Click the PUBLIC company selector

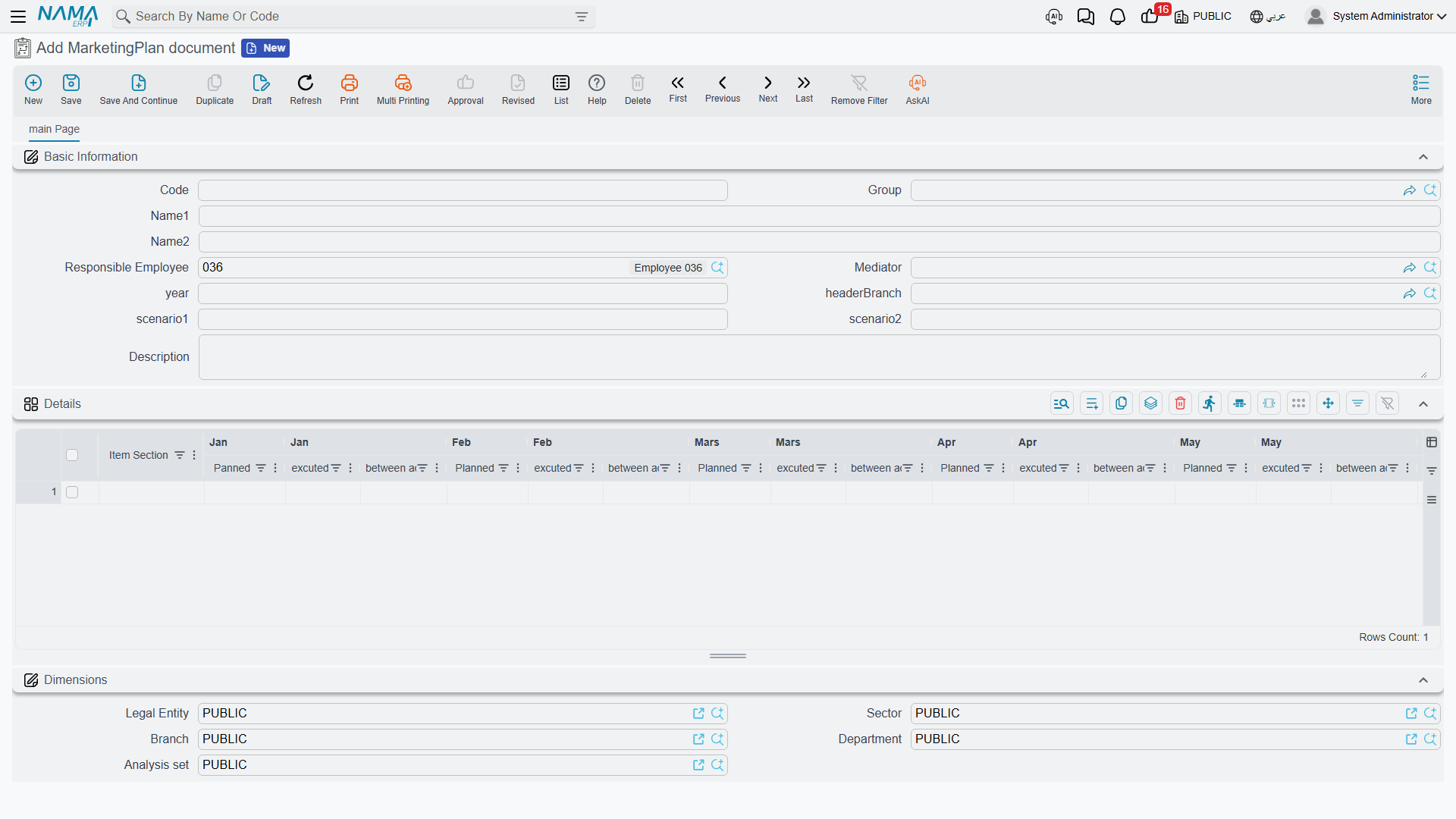[1203, 16]
